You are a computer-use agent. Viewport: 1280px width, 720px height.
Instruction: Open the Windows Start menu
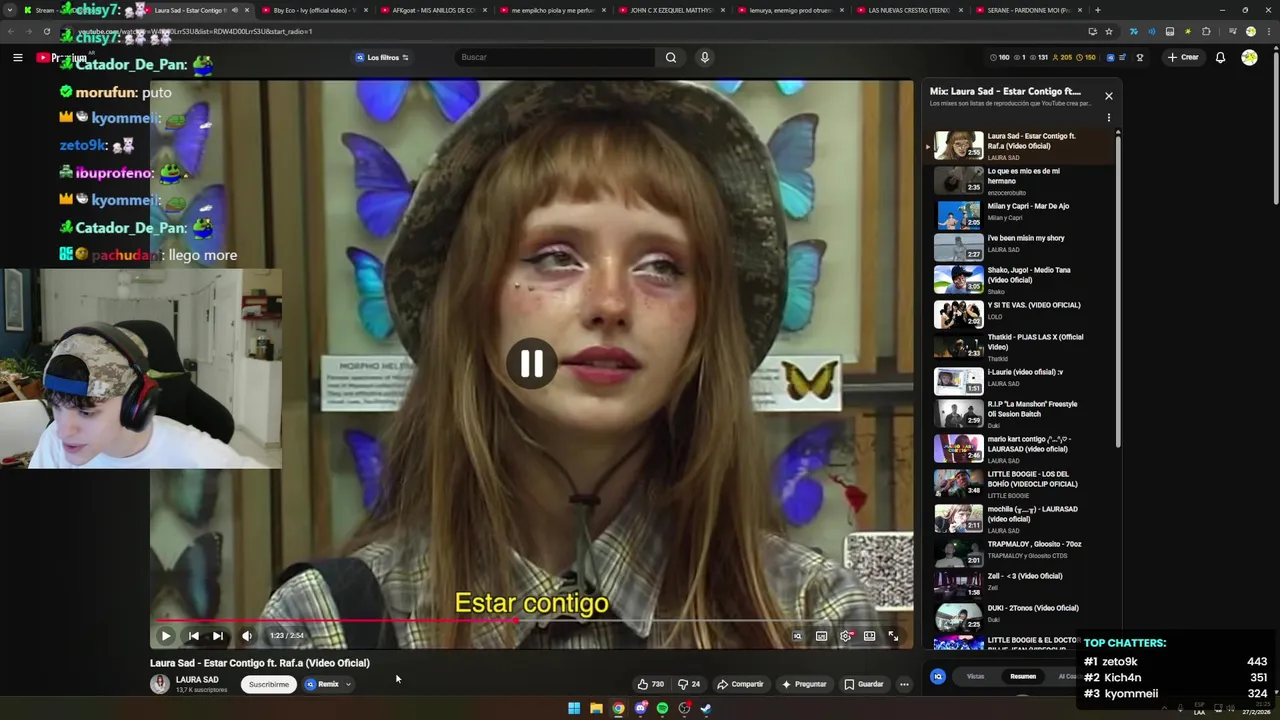coord(574,708)
